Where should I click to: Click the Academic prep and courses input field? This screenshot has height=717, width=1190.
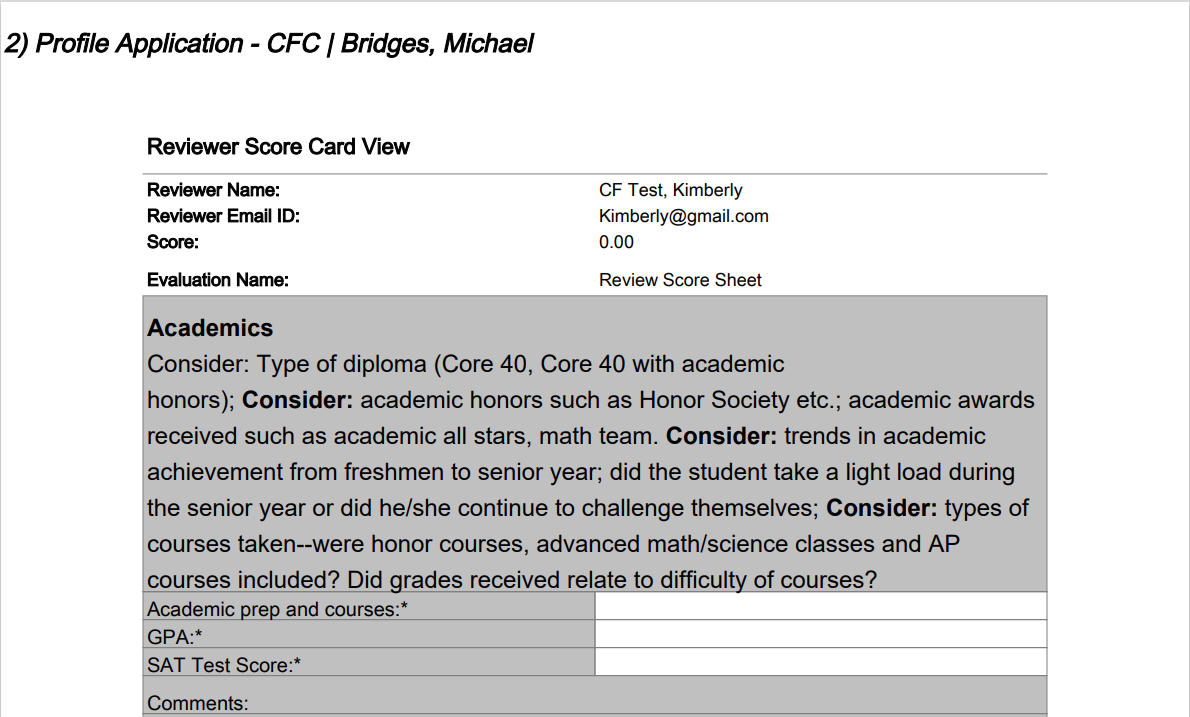click(x=820, y=606)
